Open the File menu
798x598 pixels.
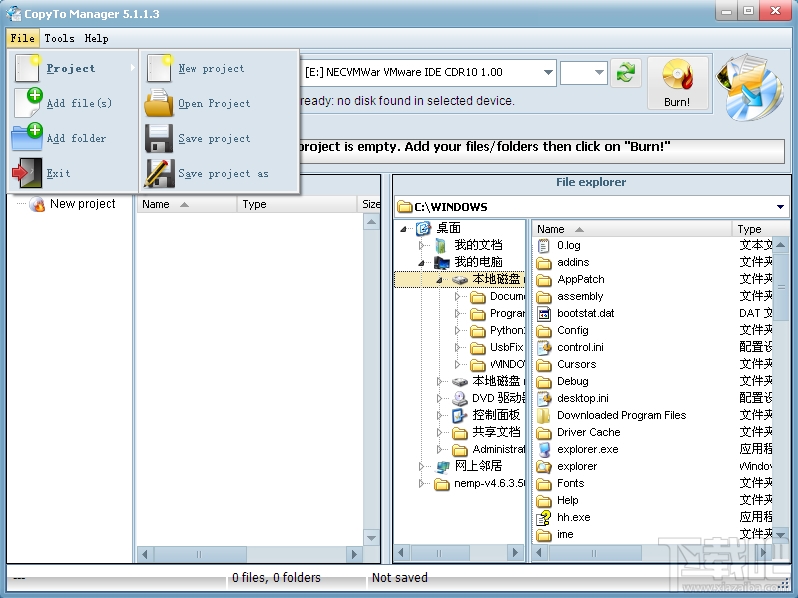[22, 38]
